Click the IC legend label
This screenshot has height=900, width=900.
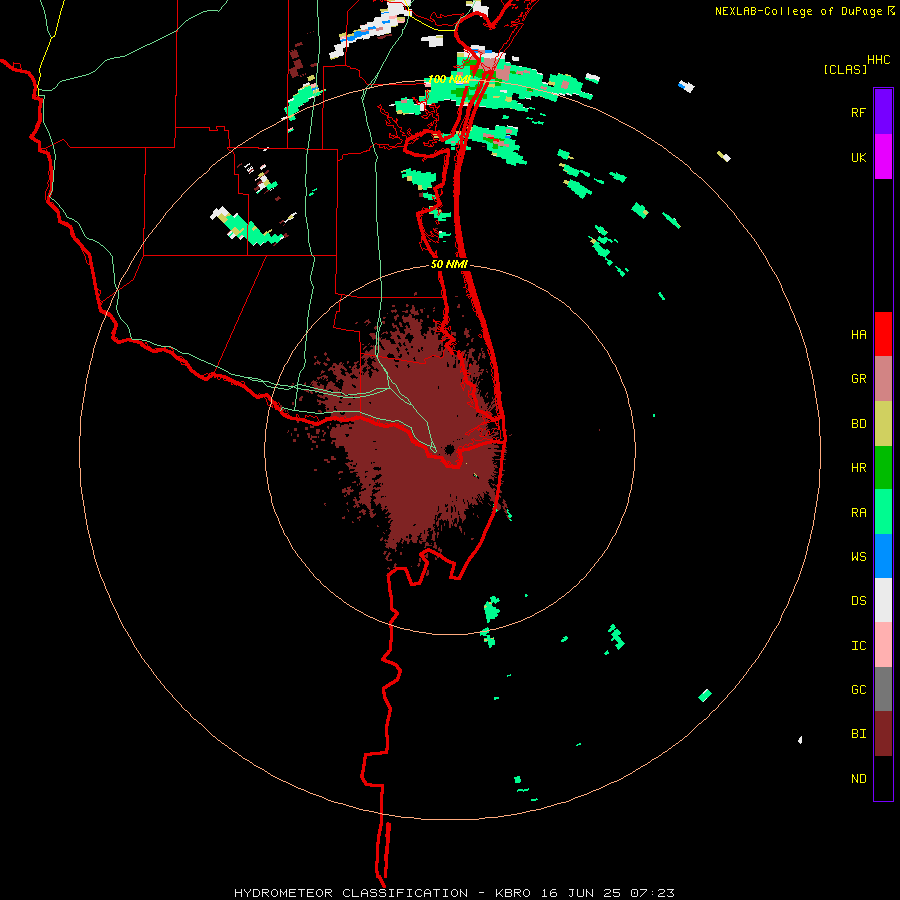(858, 645)
